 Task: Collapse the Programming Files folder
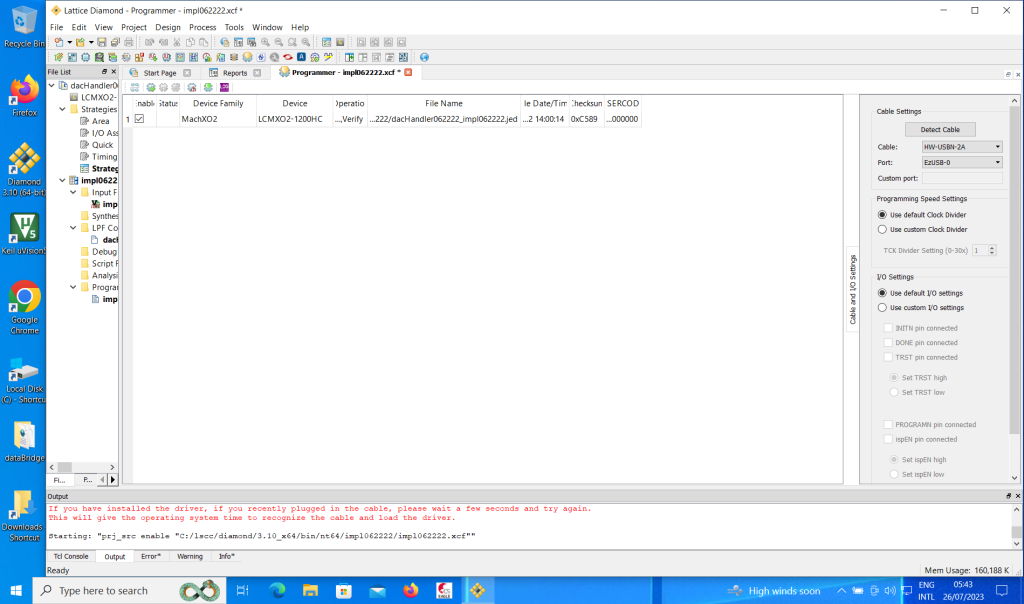(x=74, y=287)
